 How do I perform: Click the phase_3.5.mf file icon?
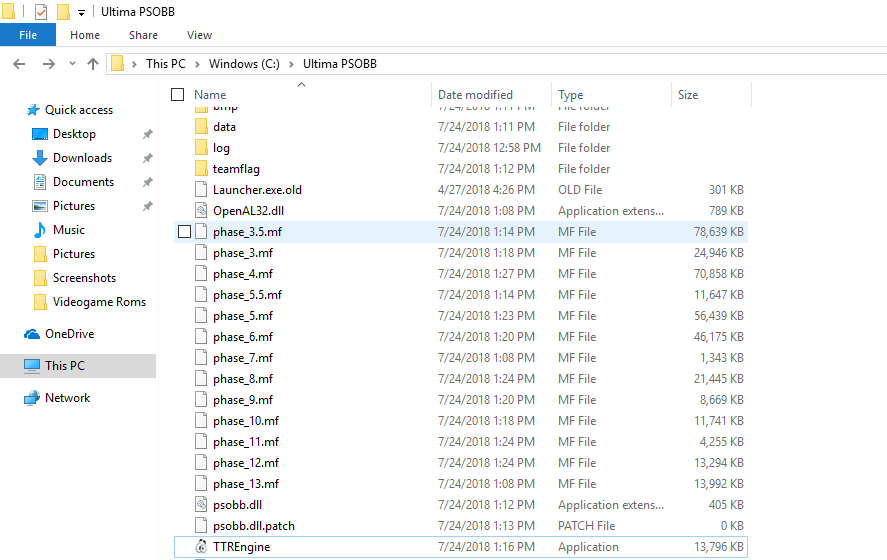(201, 231)
